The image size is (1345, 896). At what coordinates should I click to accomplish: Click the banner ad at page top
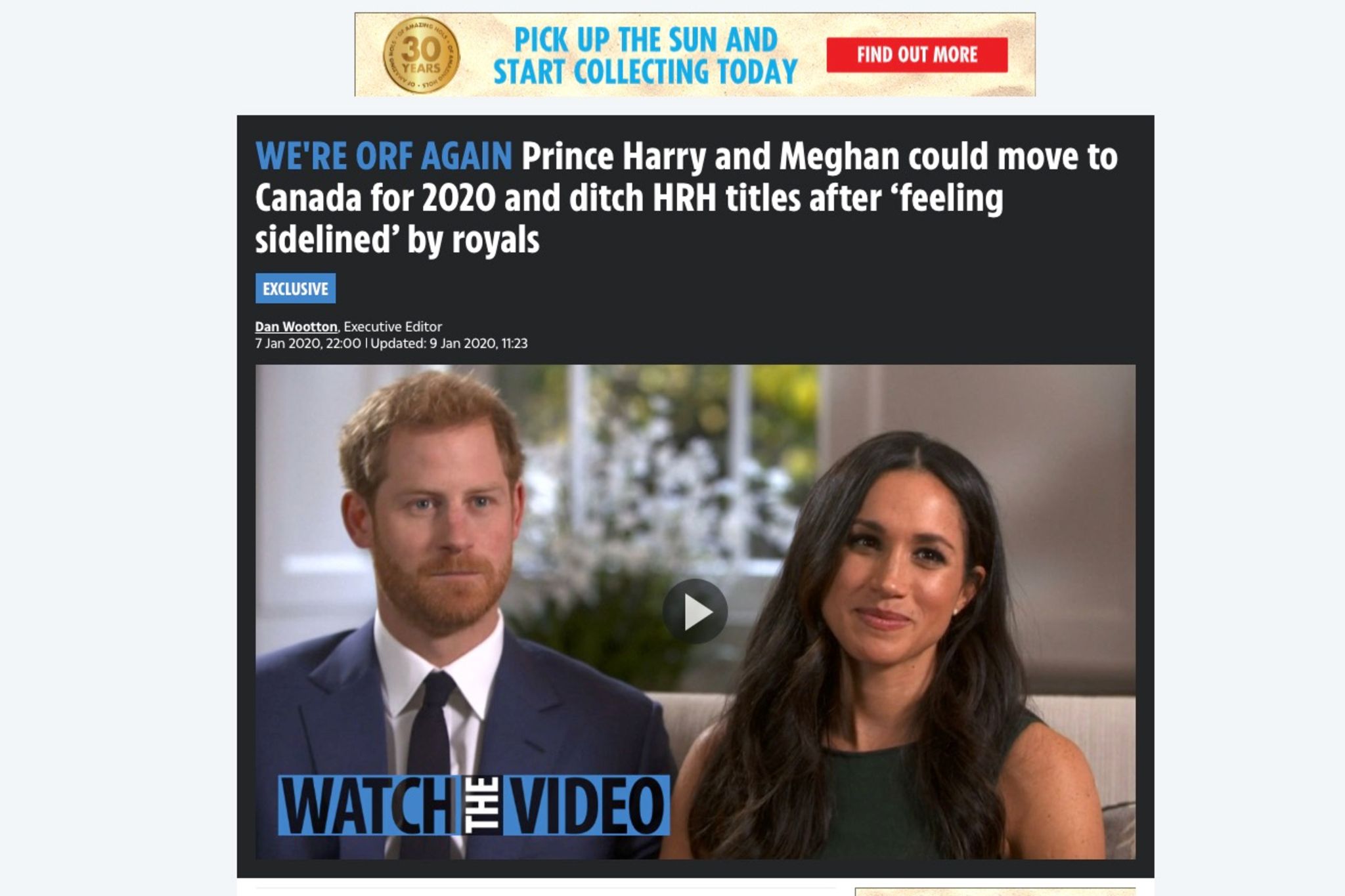pyautogui.click(x=695, y=54)
